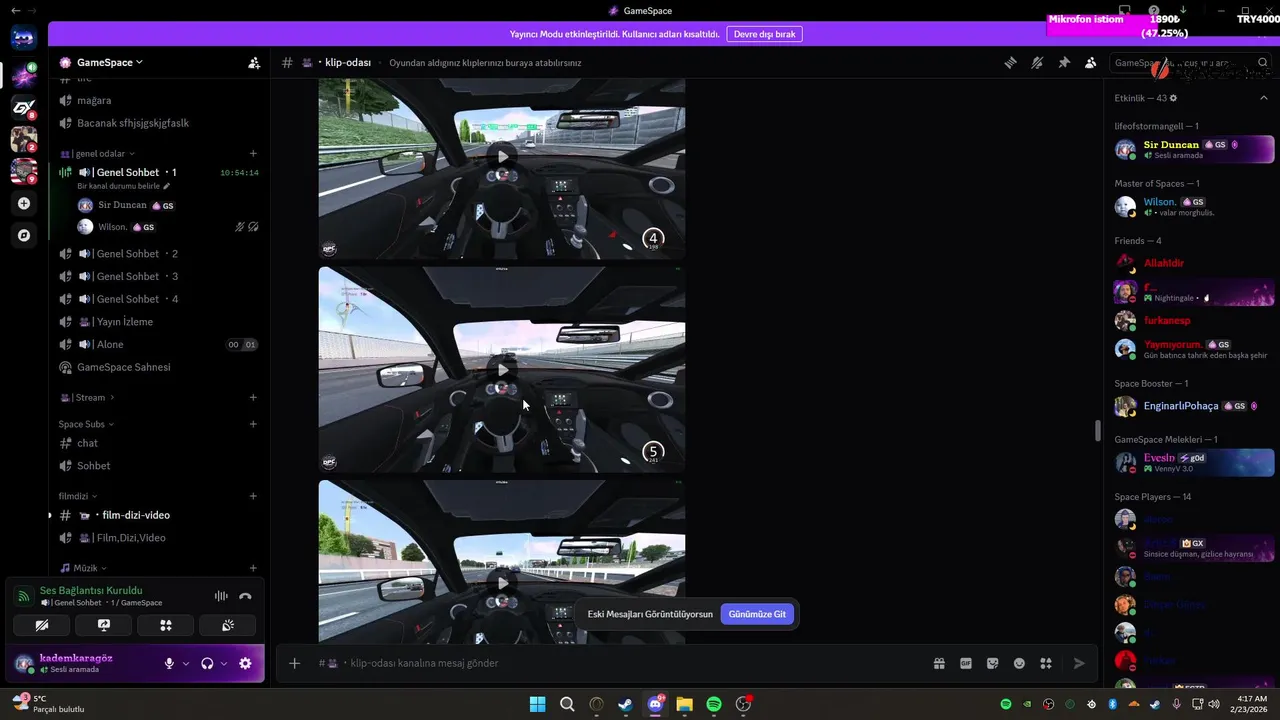The height and width of the screenshot is (720, 1280).
Task: Open sticker picker
Action: (993, 663)
